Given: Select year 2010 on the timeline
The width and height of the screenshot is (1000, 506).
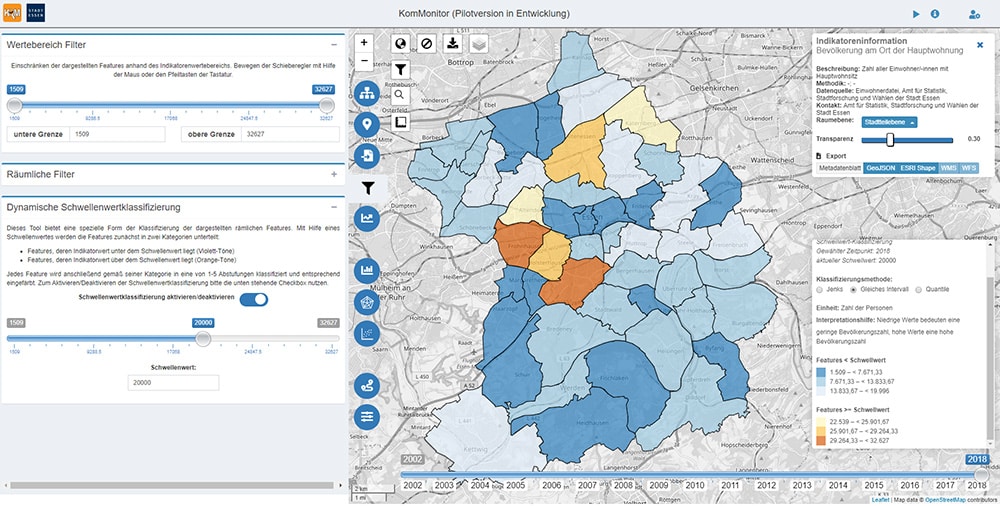Looking at the screenshot, I should 695,486.
